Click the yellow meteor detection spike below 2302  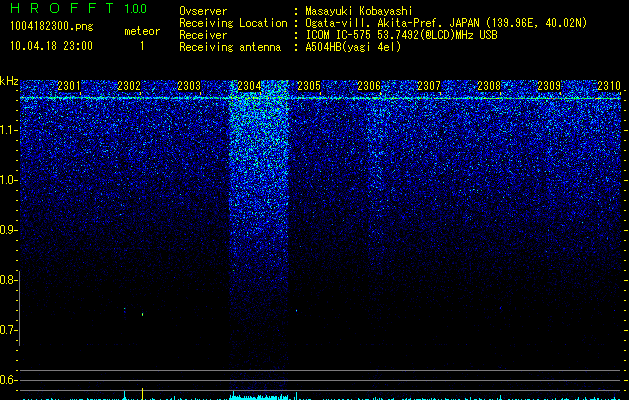pyautogui.click(x=142, y=394)
